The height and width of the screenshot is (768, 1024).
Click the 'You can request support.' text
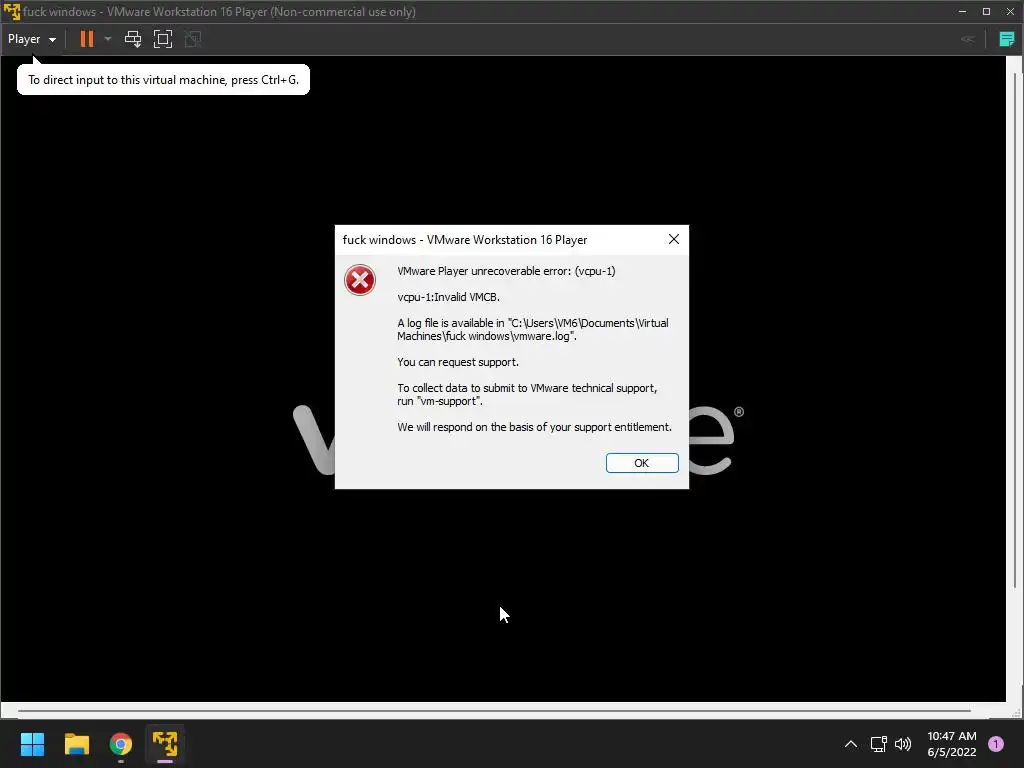(458, 362)
